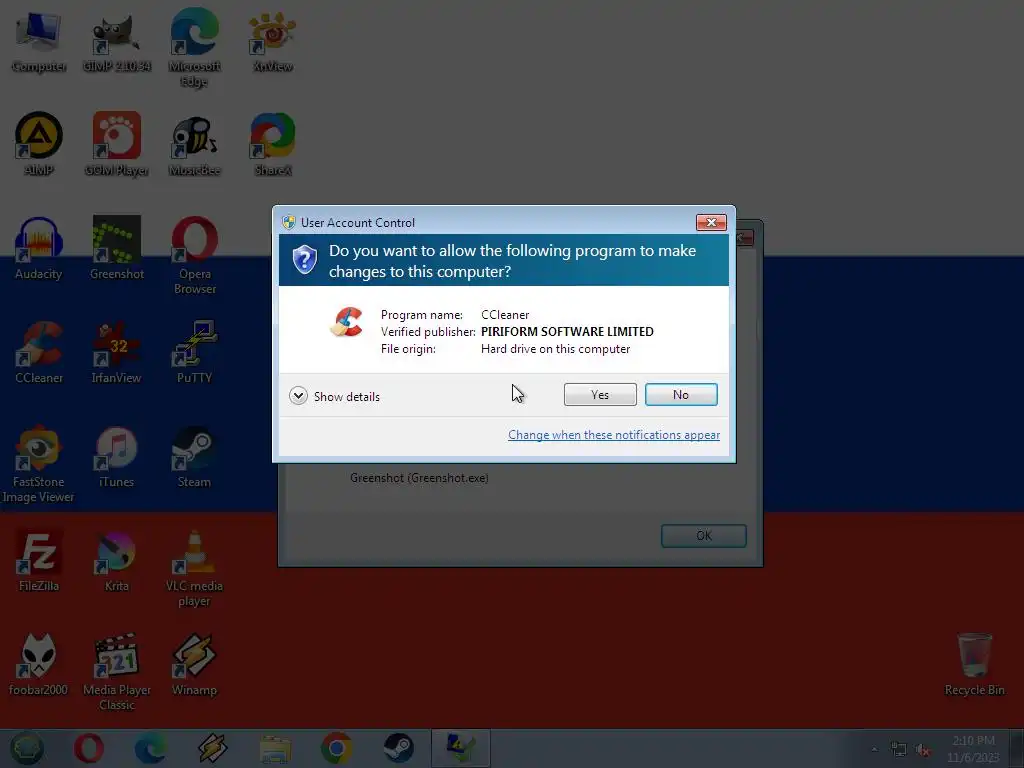Launch Opera from the taskbar
1024x768 pixels.
click(x=89, y=748)
